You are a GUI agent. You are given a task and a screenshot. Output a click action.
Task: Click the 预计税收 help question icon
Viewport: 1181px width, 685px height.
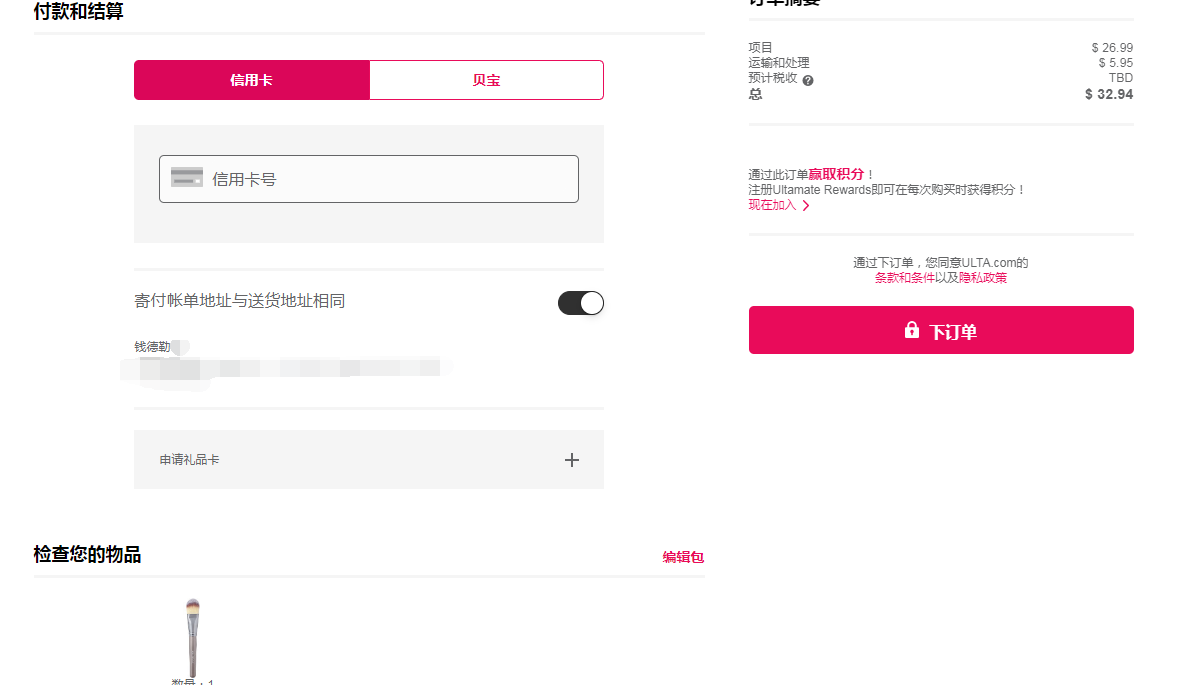point(808,80)
